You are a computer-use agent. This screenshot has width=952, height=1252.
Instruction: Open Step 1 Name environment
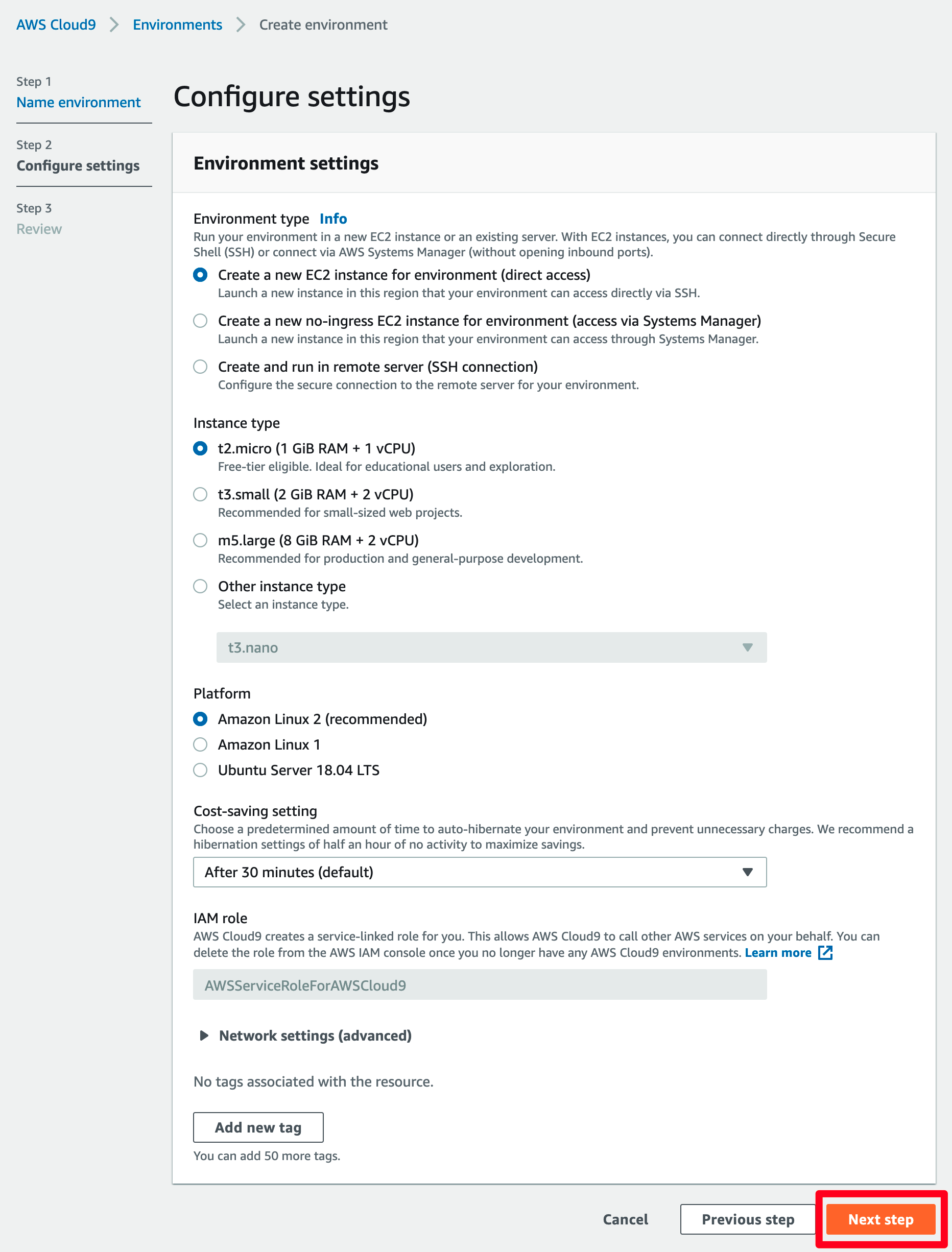[78, 103]
